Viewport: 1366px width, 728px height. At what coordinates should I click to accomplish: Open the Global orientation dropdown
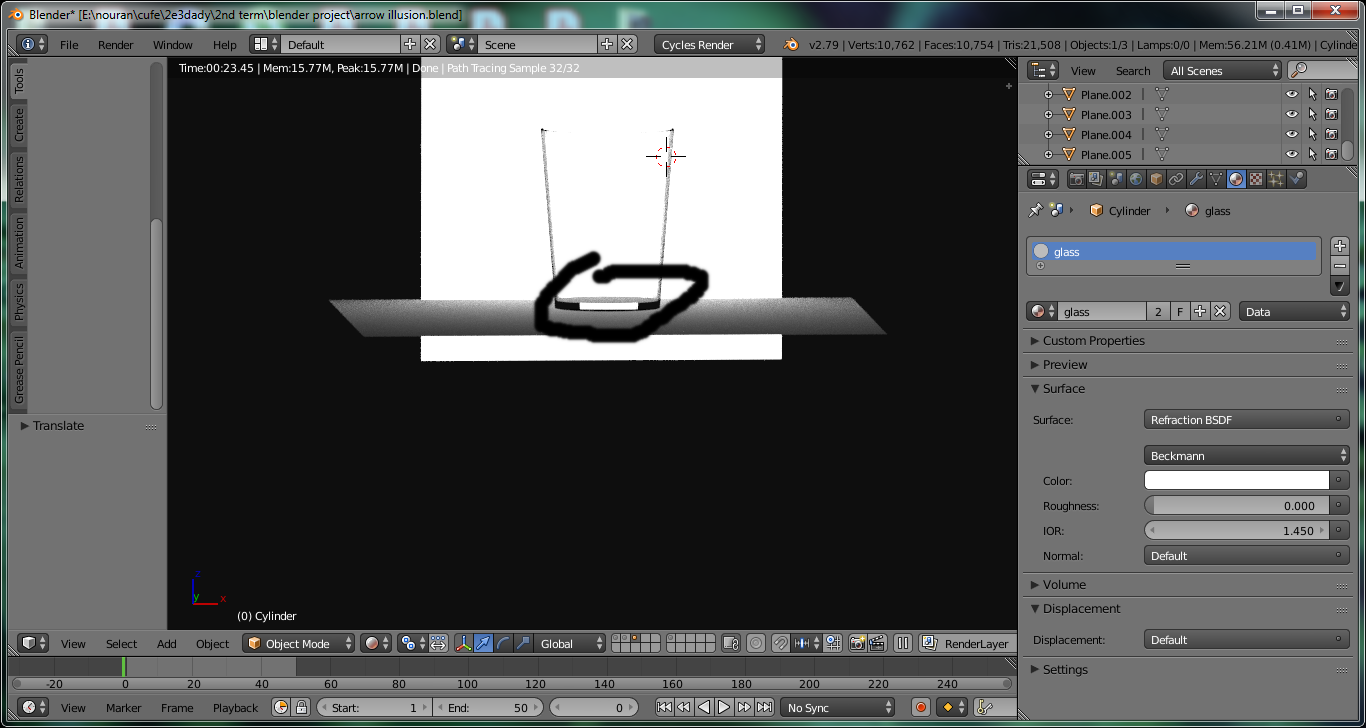pos(570,643)
